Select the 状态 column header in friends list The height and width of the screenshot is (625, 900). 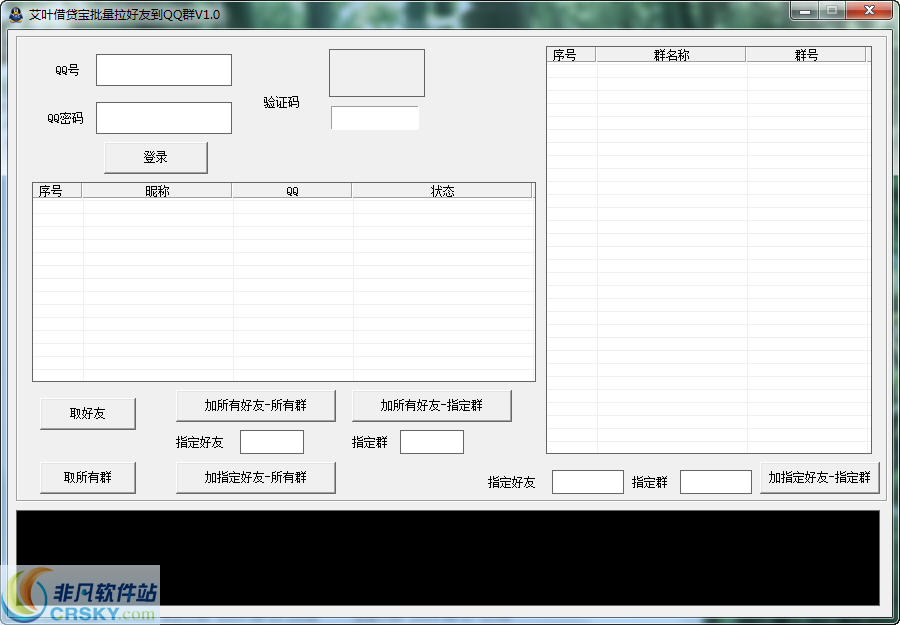pos(442,191)
